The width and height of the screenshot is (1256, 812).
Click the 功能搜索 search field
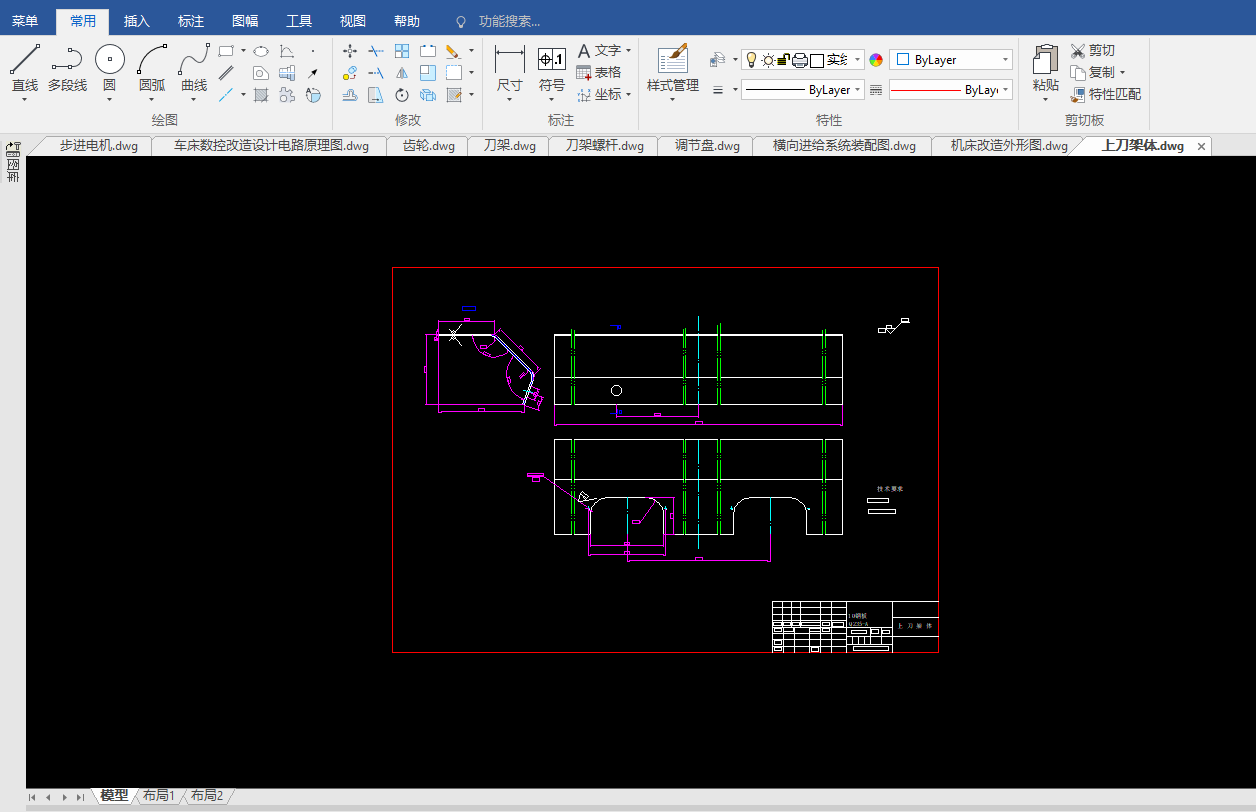(x=509, y=21)
